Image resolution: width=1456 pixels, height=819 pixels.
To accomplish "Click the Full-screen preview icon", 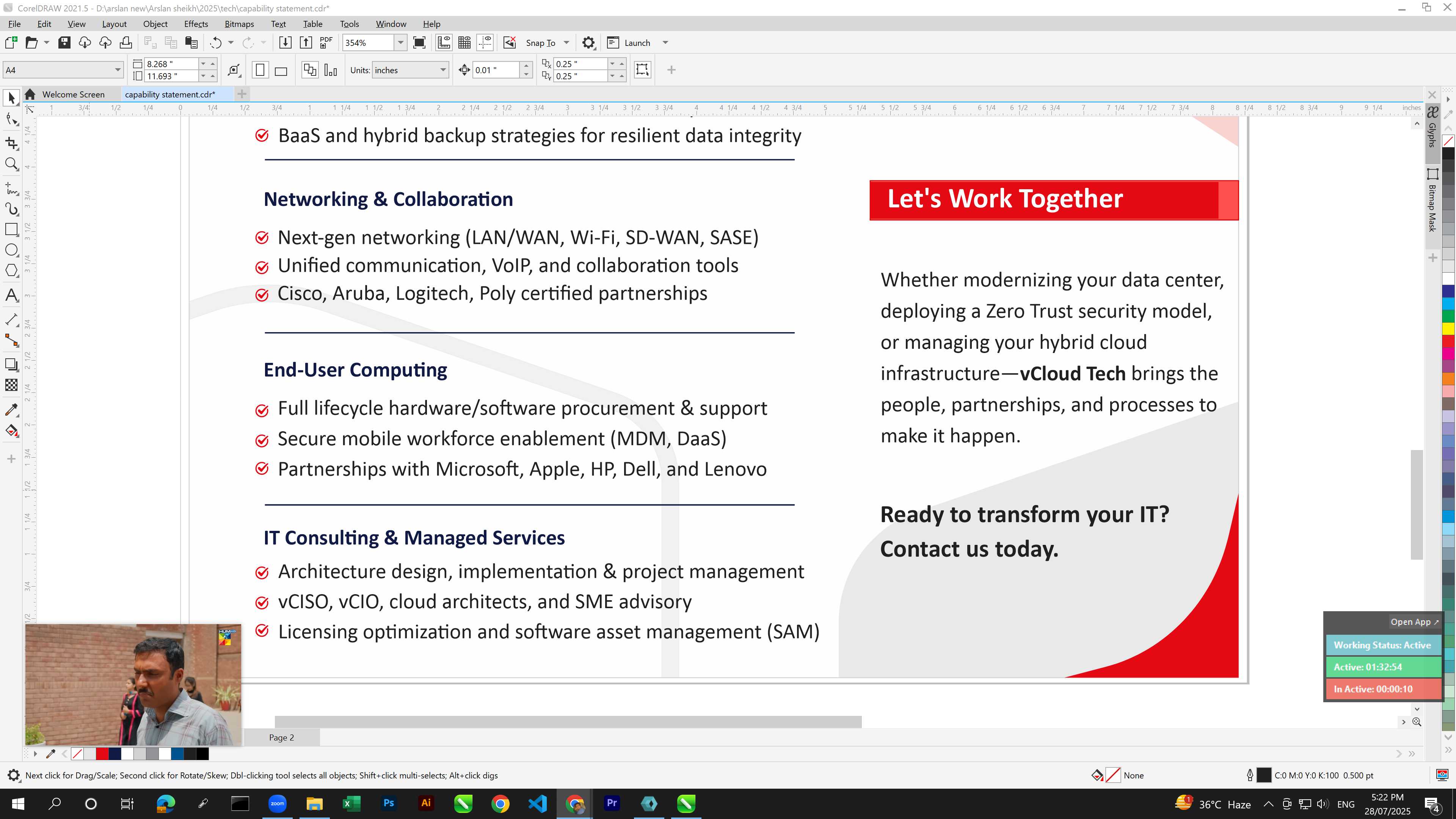I will [x=419, y=42].
